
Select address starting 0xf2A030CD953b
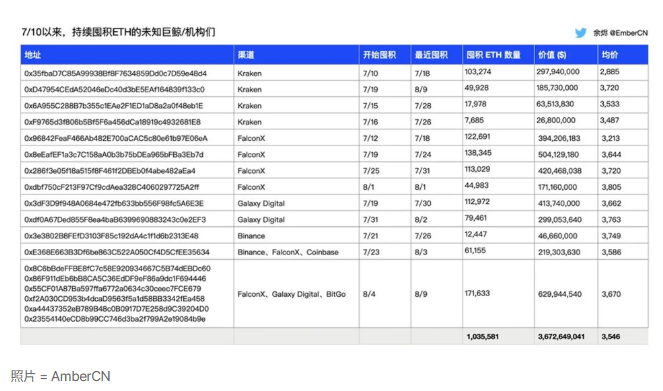tap(115, 299)
